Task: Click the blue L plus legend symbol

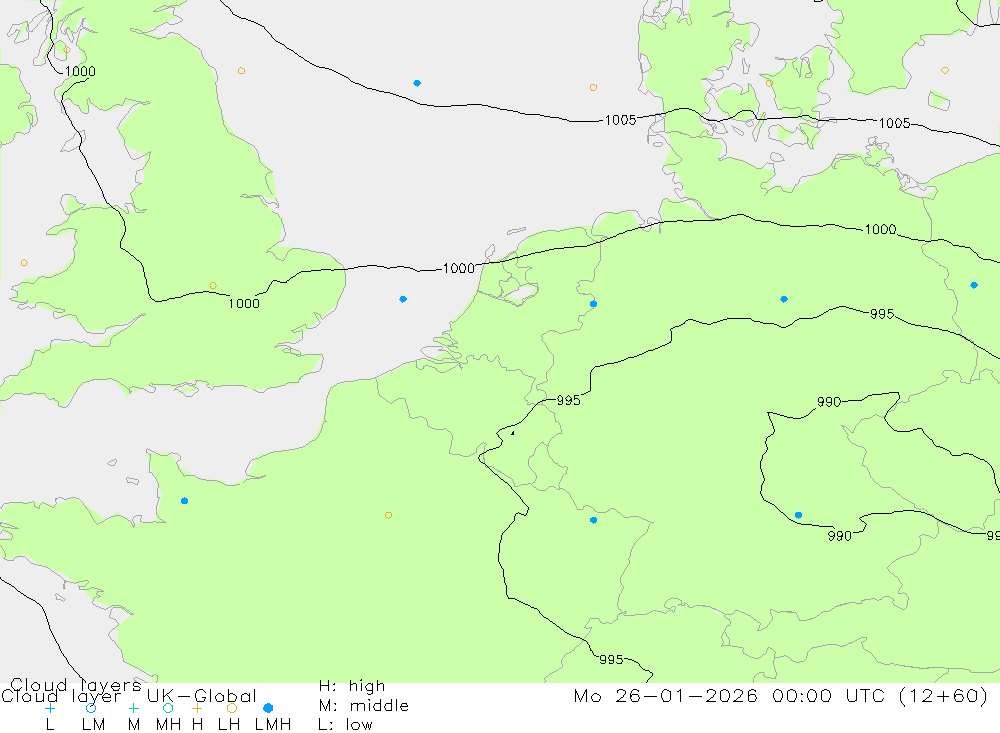Action: click(50, 708)
